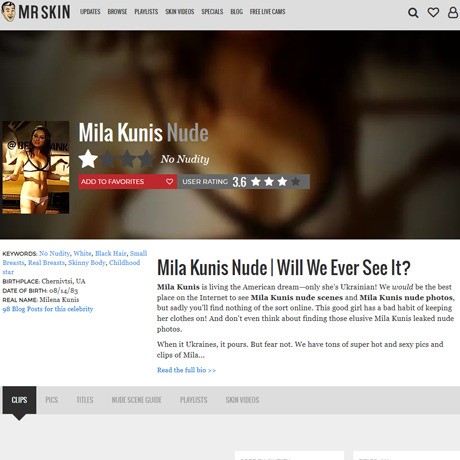Select the first white rating star
The height and width of the screenshot is (460, 460).
pyautogui.click(x=88, y=159)
